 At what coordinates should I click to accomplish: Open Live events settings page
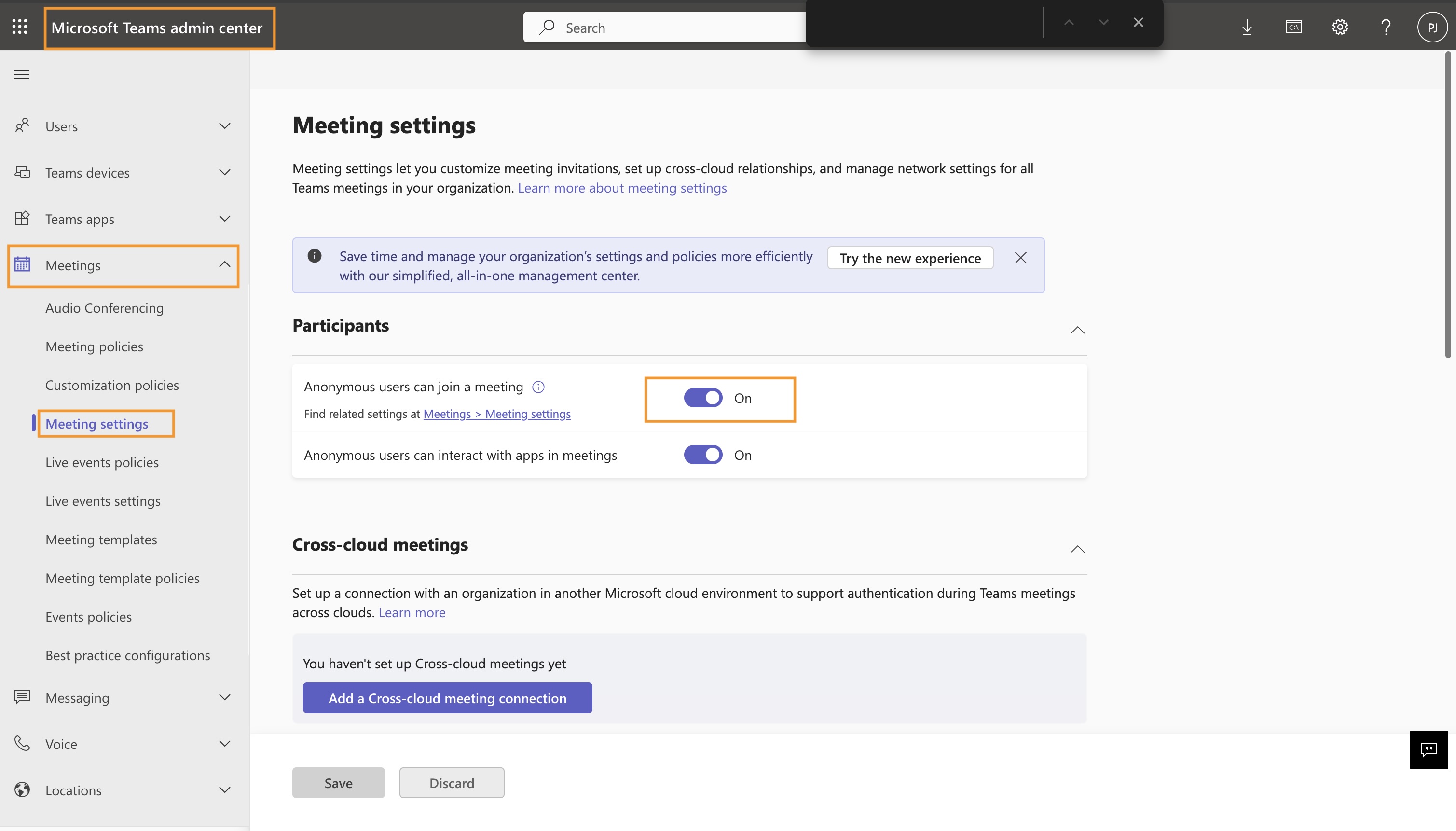[103, 500]
